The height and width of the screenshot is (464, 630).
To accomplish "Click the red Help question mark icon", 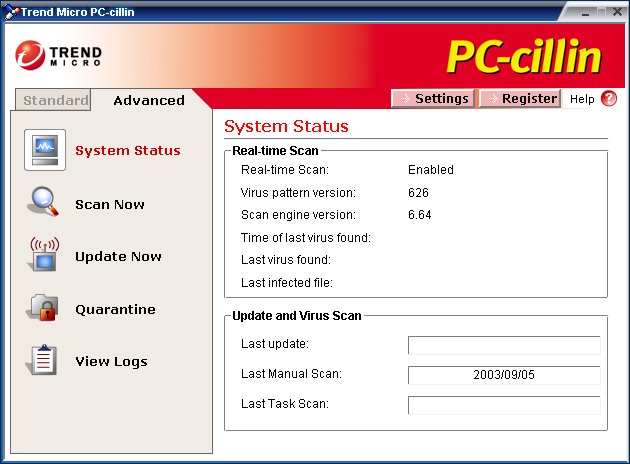I will (x=609, y=98).
